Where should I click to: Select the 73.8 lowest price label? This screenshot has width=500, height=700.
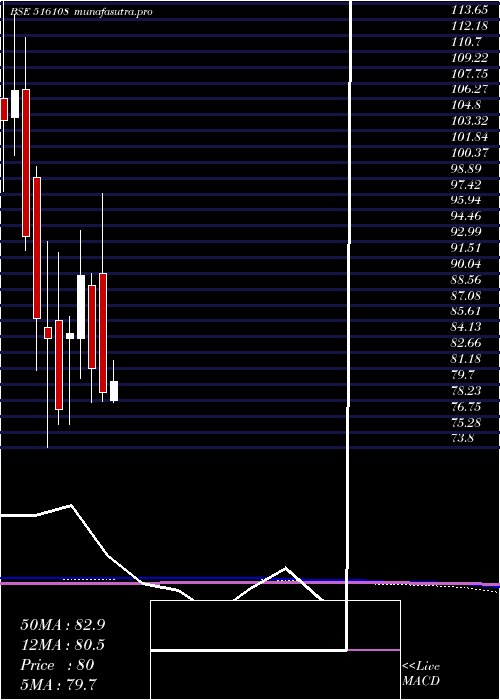click(x=462, y=438)
